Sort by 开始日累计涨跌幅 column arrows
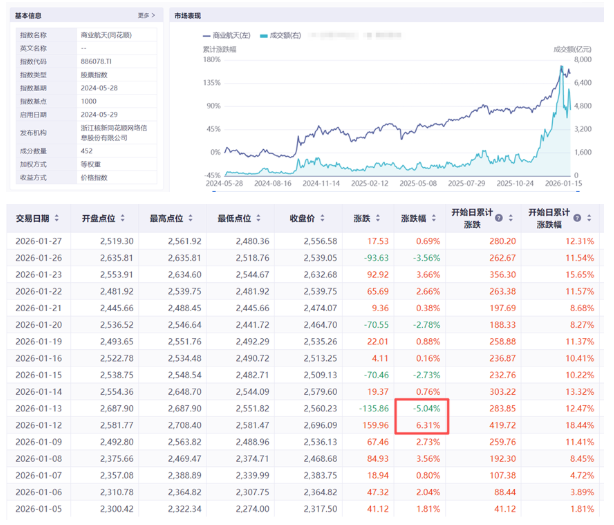Image resolution: width=614 pixels, height=525 pixels. 589,218
